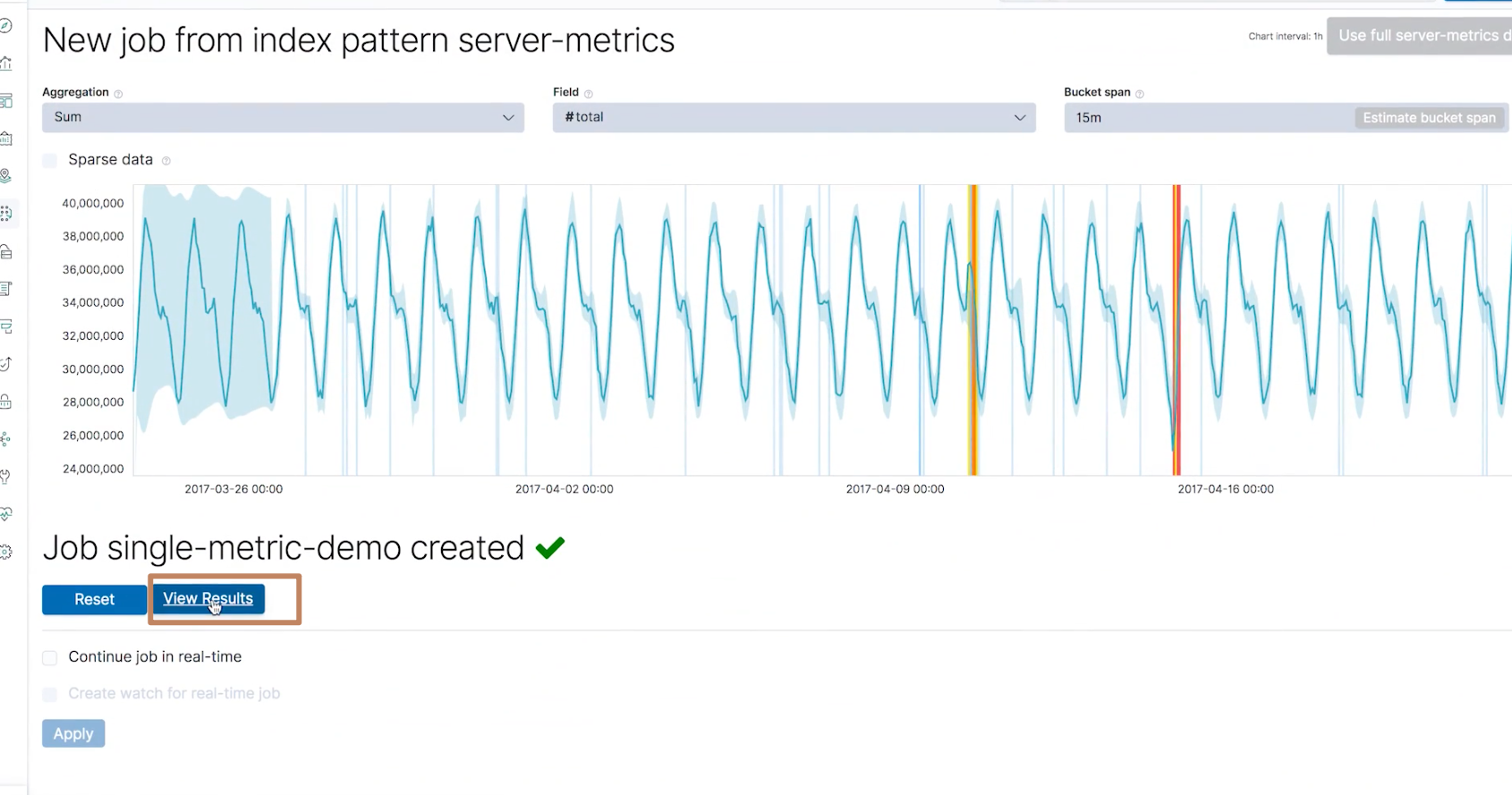The width and height of the screenshot is (1512, 795).
Task: Open Dev Tools wrench icon
Action: click(x=5, y=477)
